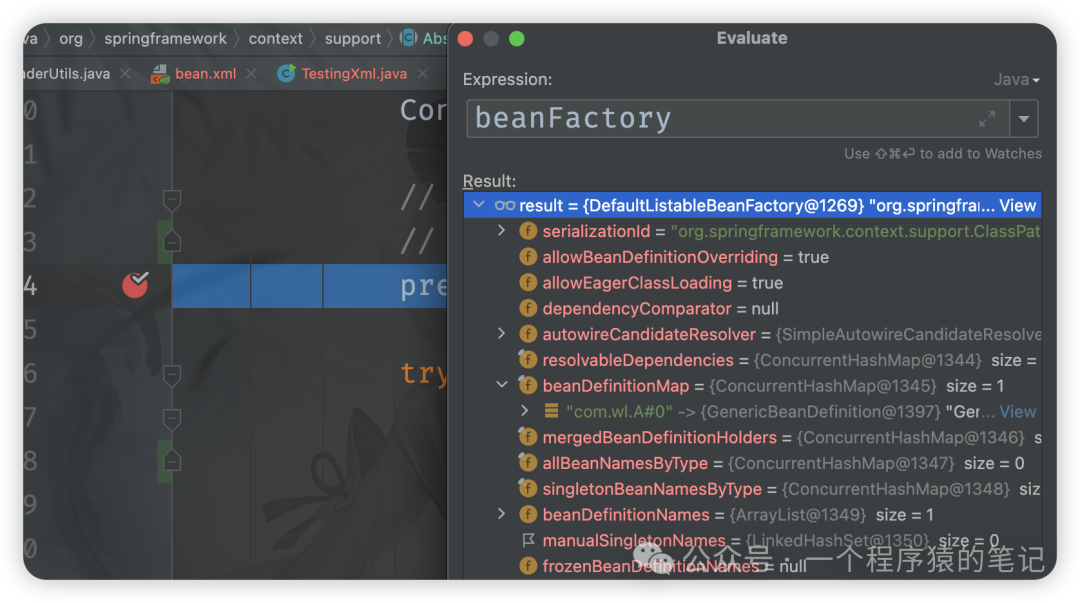Expand the serializationId field
This screenshot has height=603, width=1080.
tap(502, 231)
